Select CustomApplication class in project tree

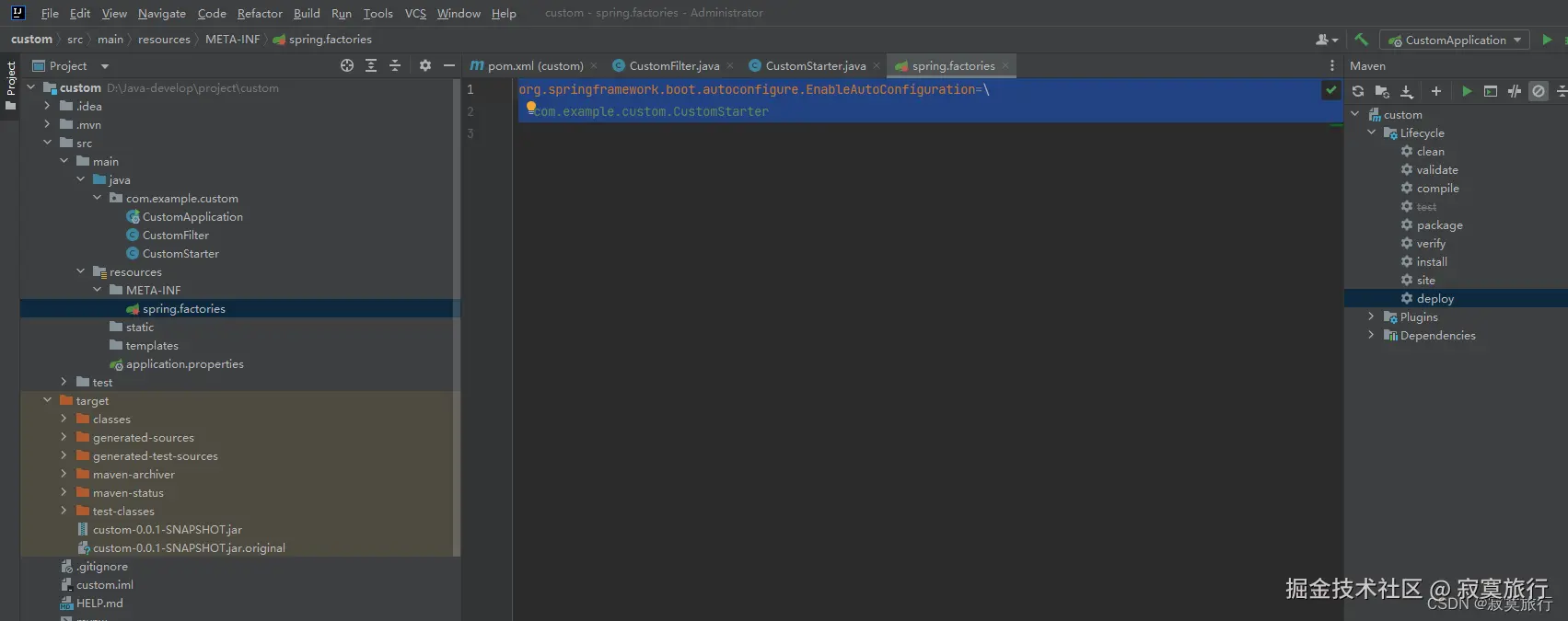192,216
